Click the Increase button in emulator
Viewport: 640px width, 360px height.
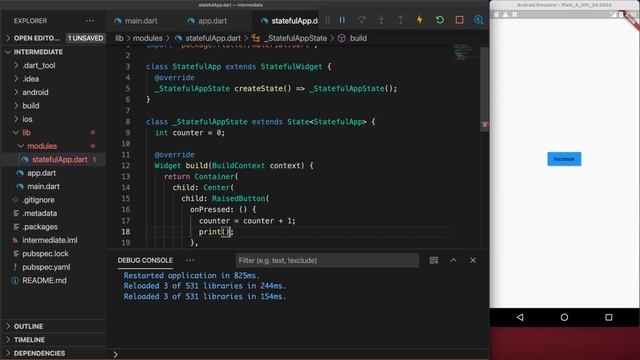[x=564, y=159]
